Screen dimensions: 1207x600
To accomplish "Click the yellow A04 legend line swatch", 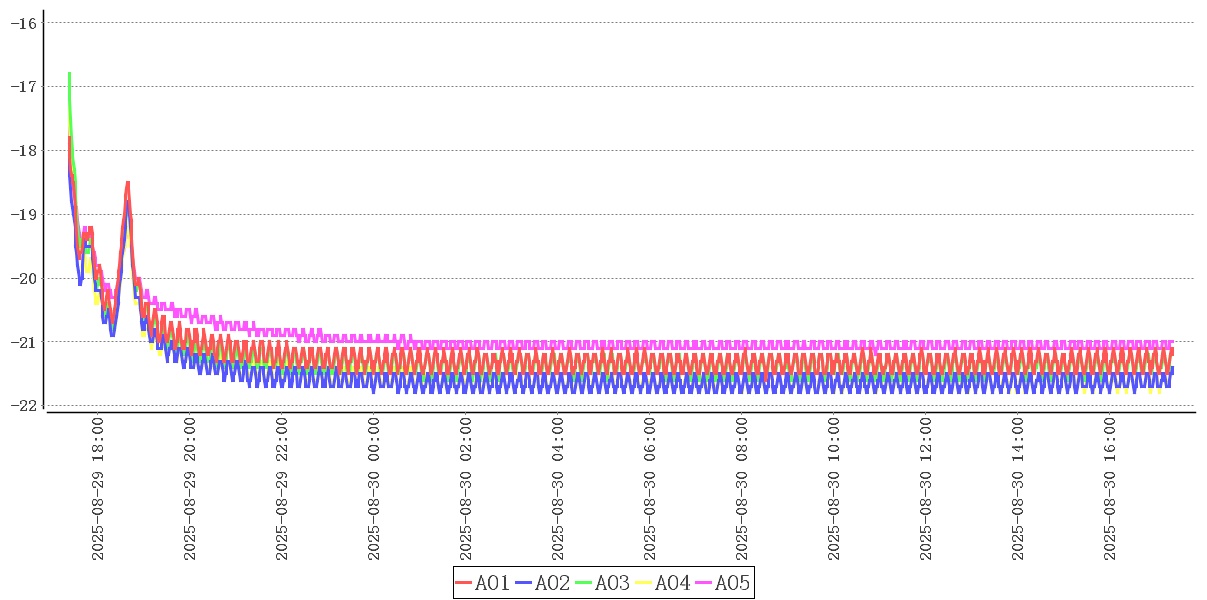I will click(x=644, y=583).
